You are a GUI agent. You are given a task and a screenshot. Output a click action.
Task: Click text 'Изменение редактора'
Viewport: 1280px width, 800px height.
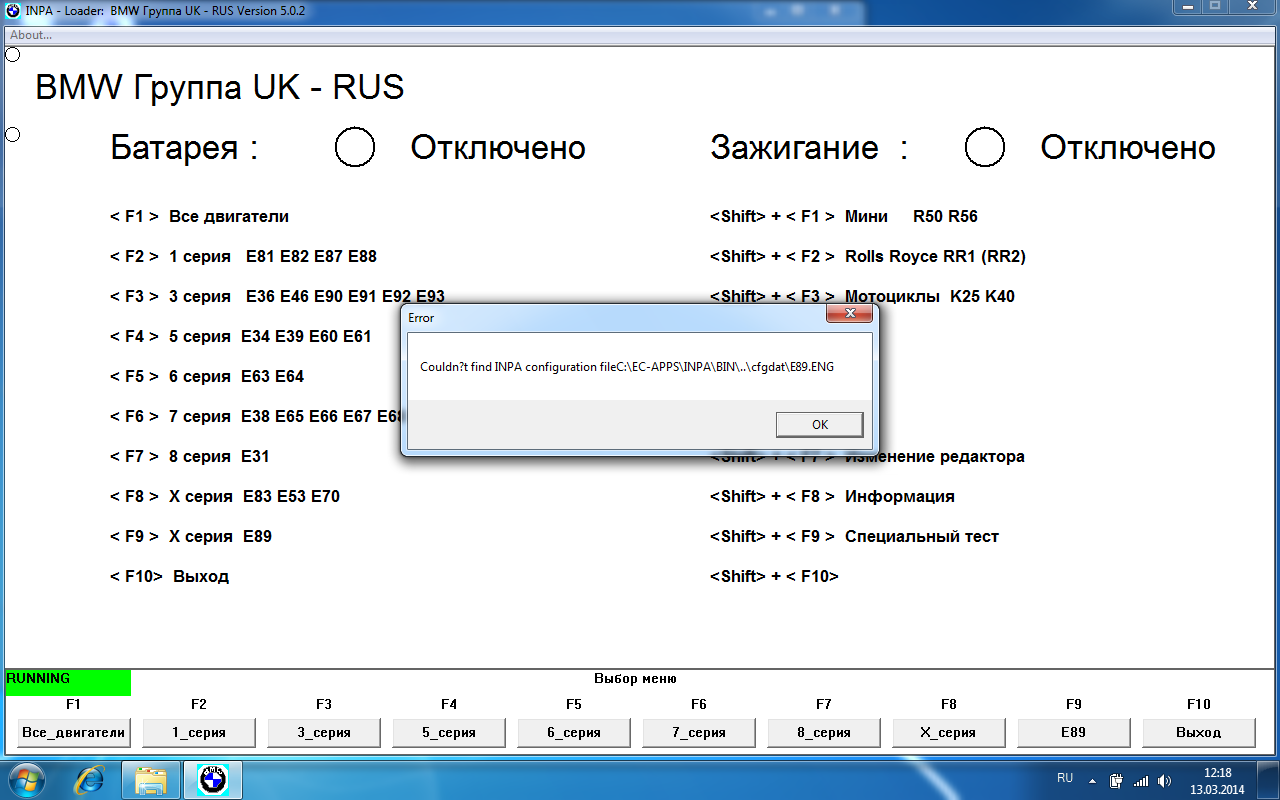(x=935, y=456)
